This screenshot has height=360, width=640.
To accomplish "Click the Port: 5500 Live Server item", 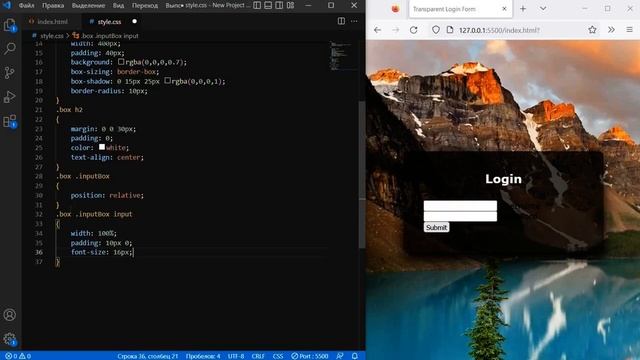I will tap(309, 356).
